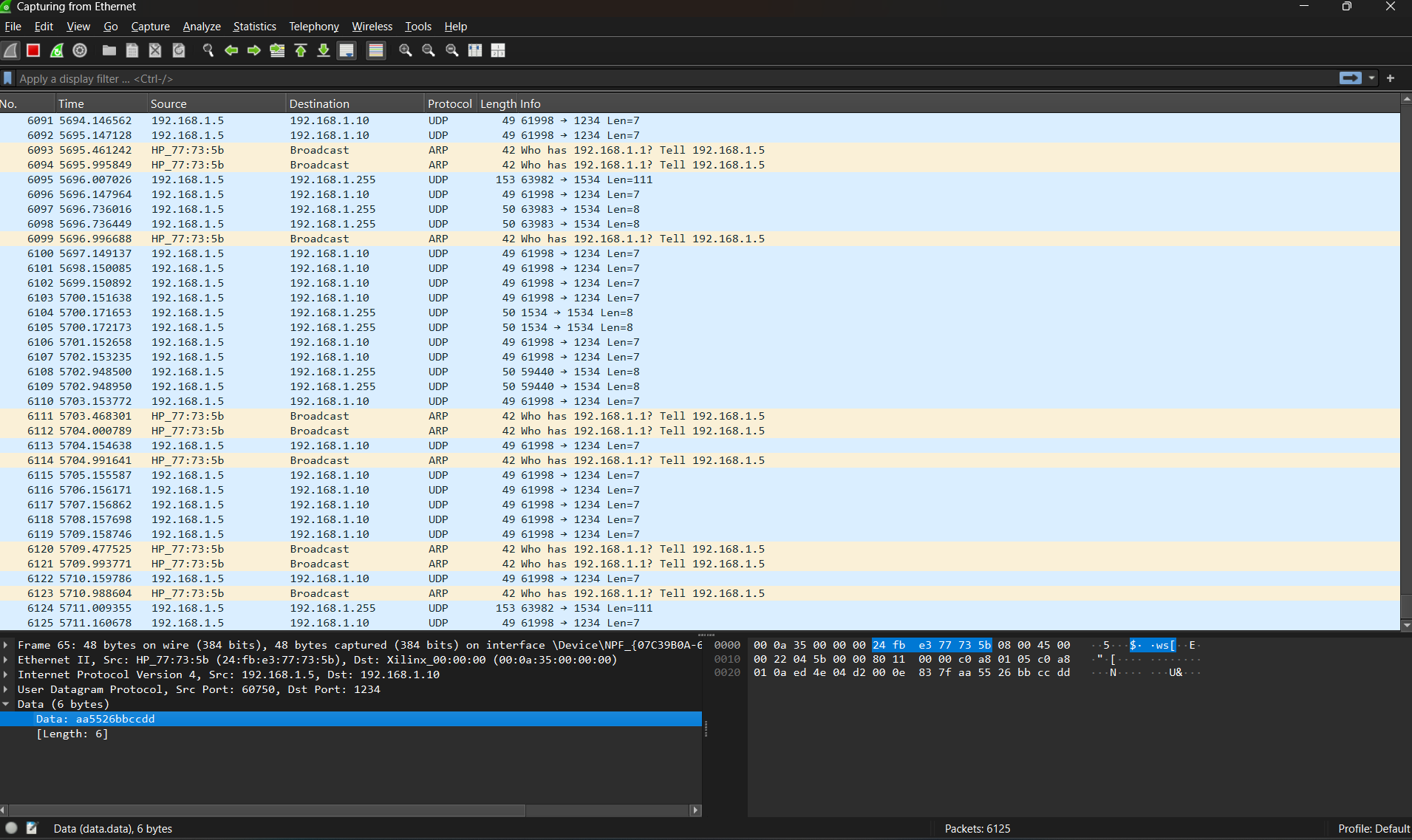Stop the running capture with red square

coord(33,50)
